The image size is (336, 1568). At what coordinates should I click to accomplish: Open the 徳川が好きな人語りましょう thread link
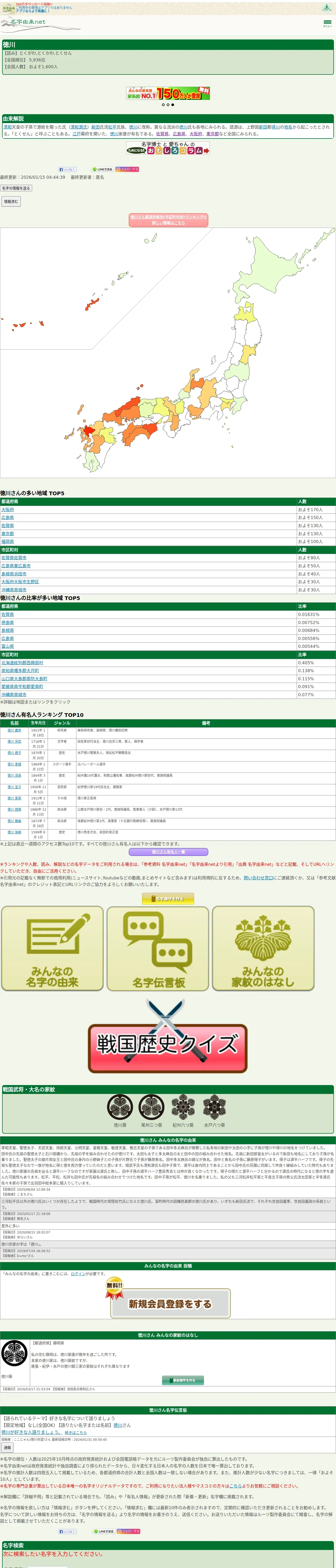(31, 1432)
